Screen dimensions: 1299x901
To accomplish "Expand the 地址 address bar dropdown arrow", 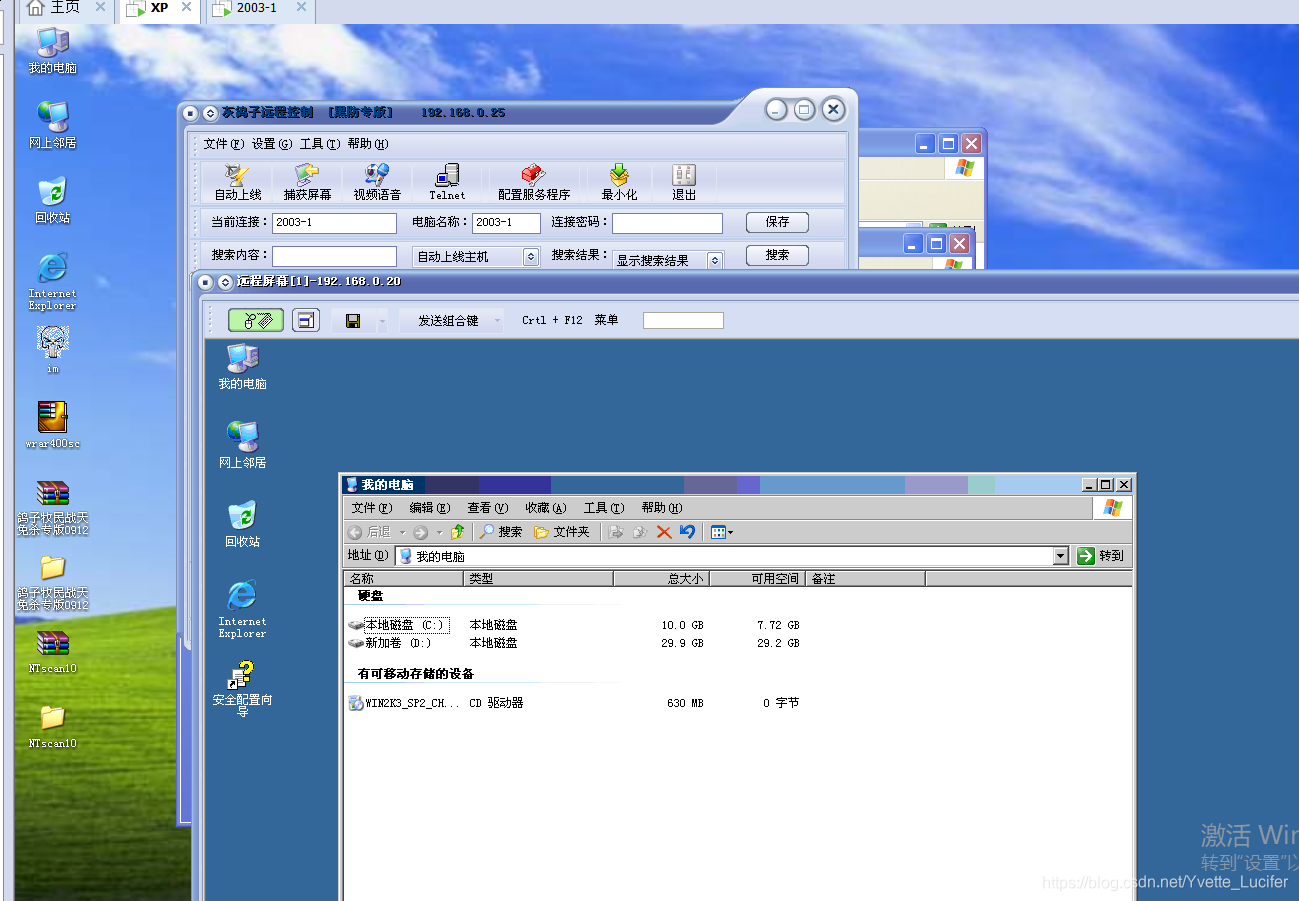I will (1061, 556).
